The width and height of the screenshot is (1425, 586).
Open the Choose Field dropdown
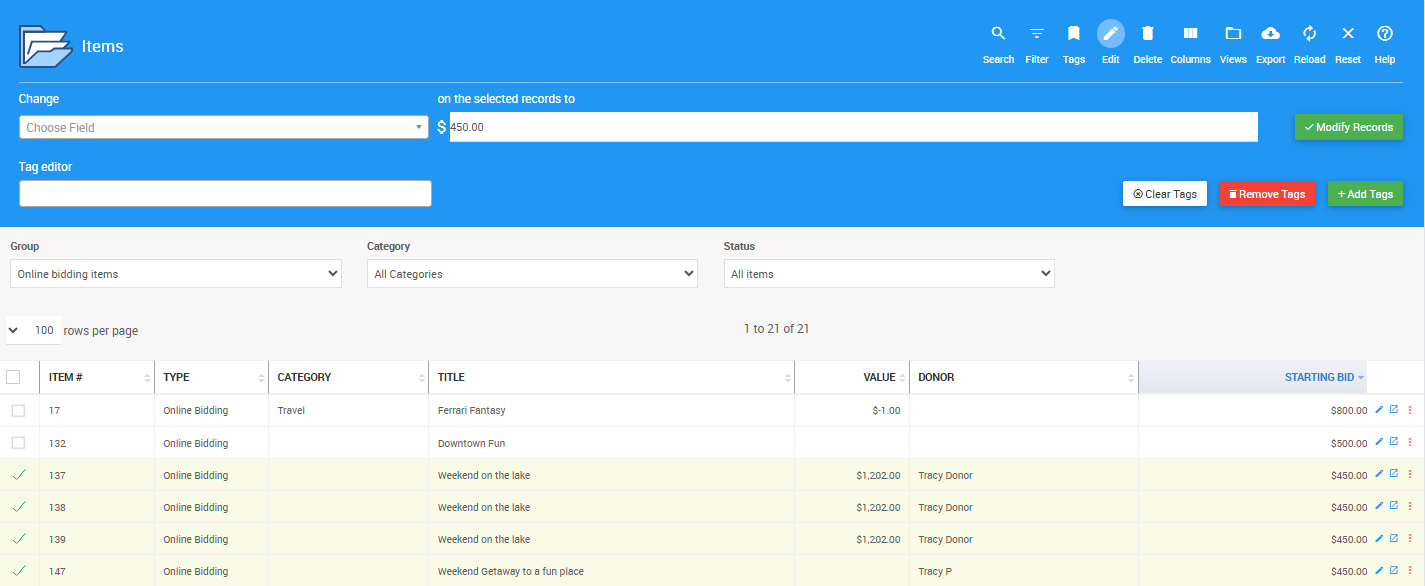(224, 128)
